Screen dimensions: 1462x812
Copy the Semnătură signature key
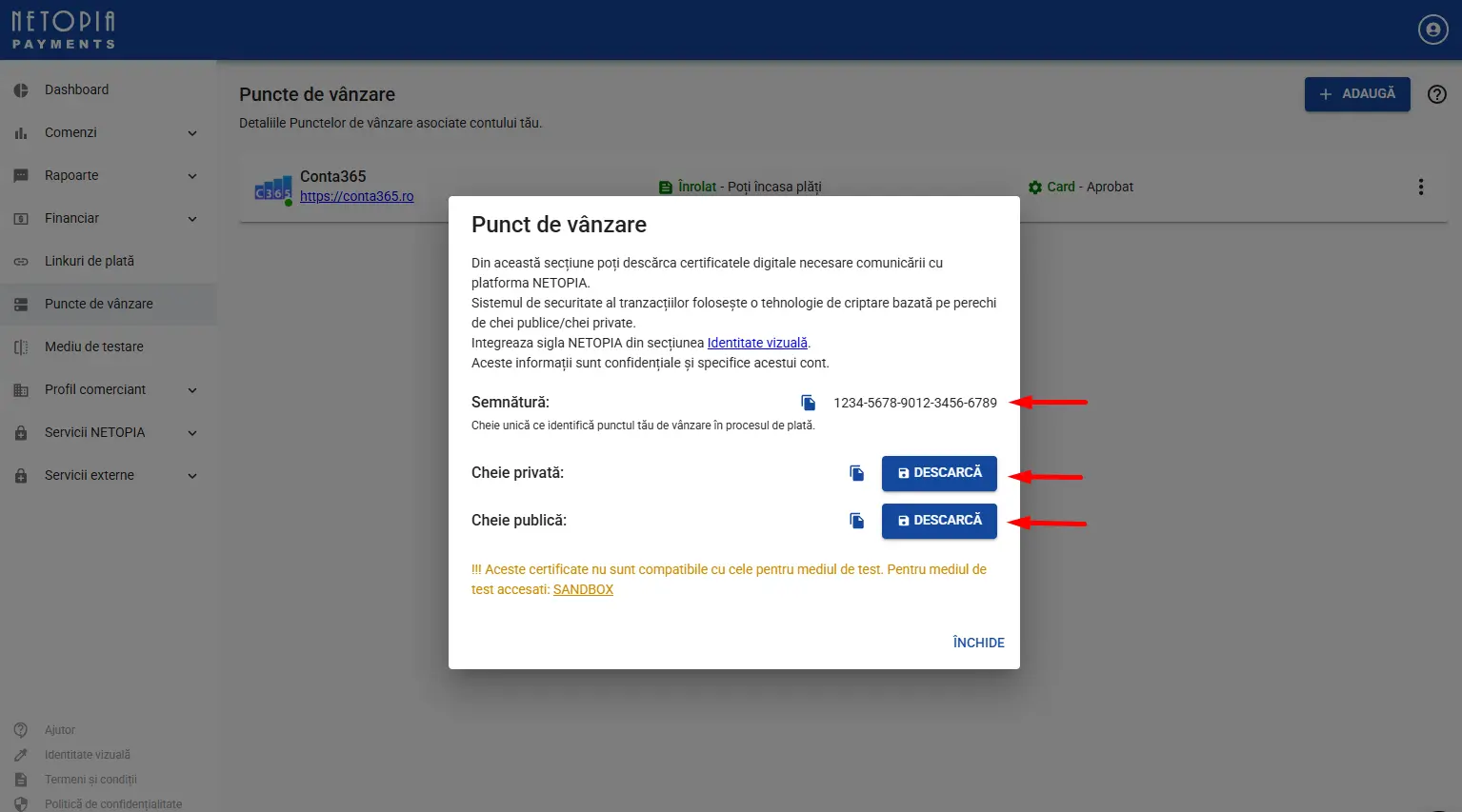click(808, 403)
